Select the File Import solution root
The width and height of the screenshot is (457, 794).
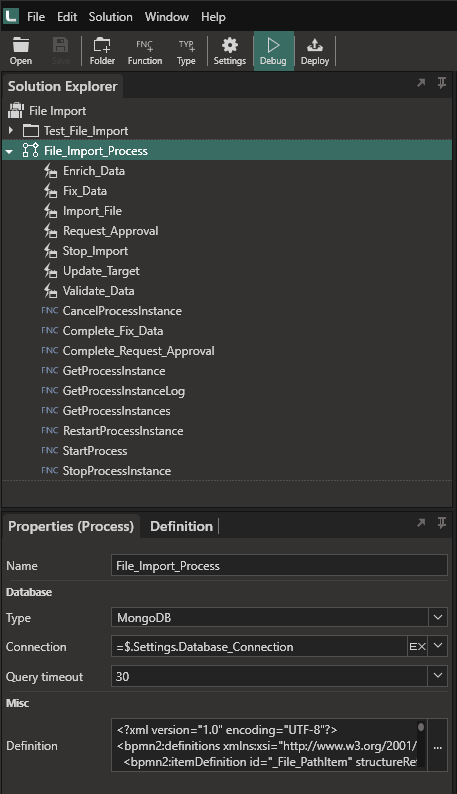pyautogui.click(x=57, y=111)
